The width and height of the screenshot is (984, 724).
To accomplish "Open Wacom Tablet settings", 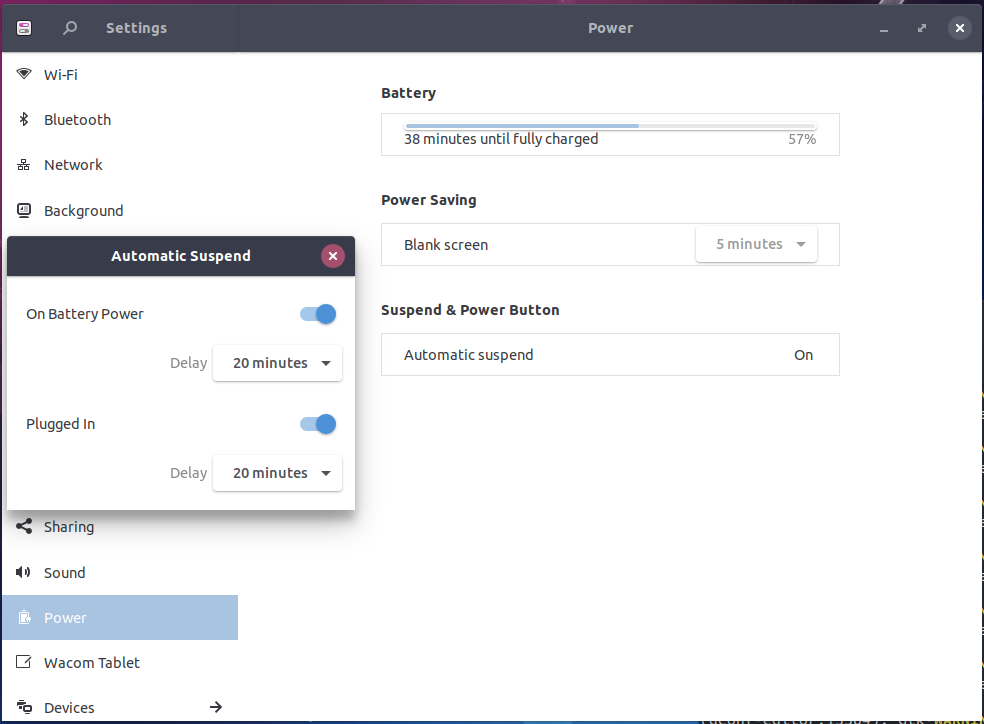I will click(120, 663).
